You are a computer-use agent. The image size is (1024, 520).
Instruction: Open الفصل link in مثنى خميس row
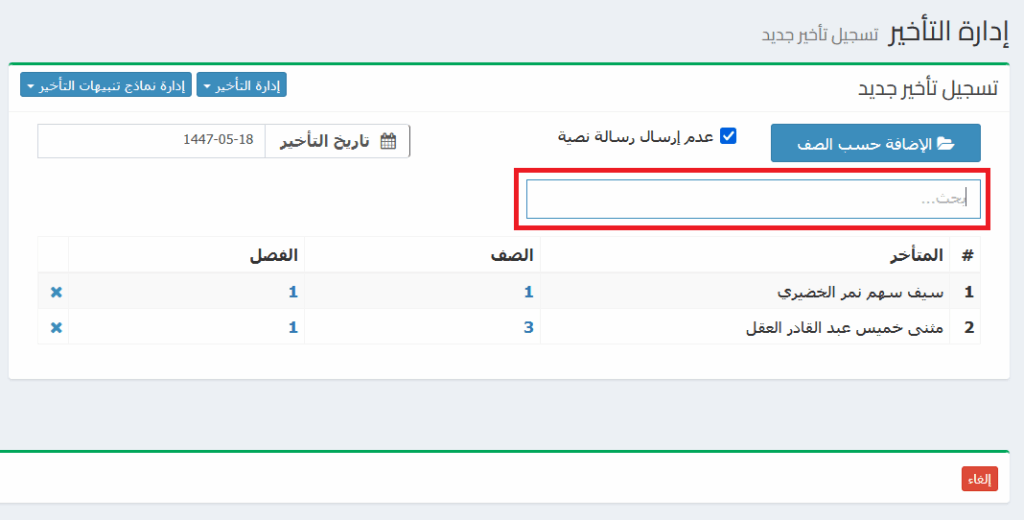click(293, 328)
